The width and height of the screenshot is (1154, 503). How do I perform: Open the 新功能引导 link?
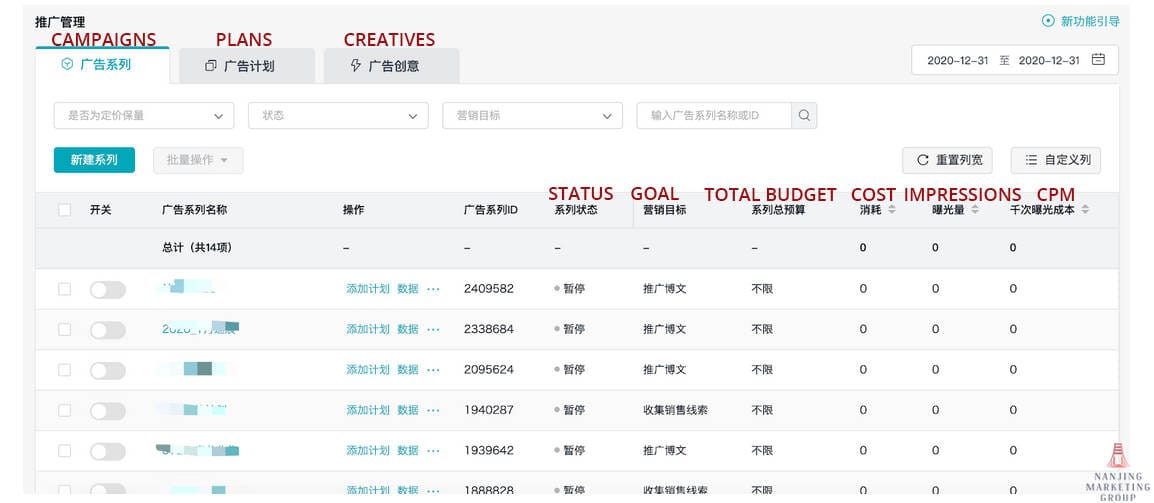point(1090,21)
